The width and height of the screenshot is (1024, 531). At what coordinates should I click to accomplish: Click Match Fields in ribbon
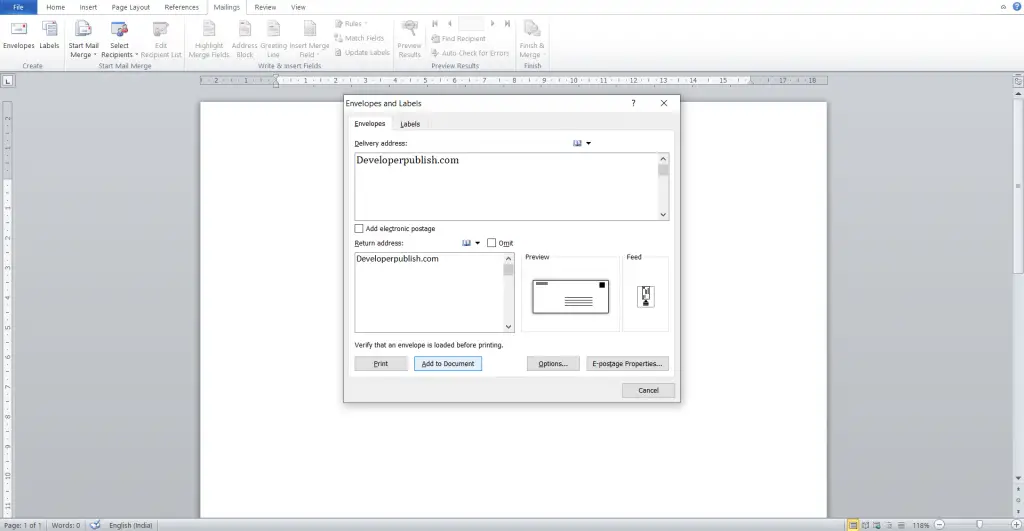click(359, 38)
